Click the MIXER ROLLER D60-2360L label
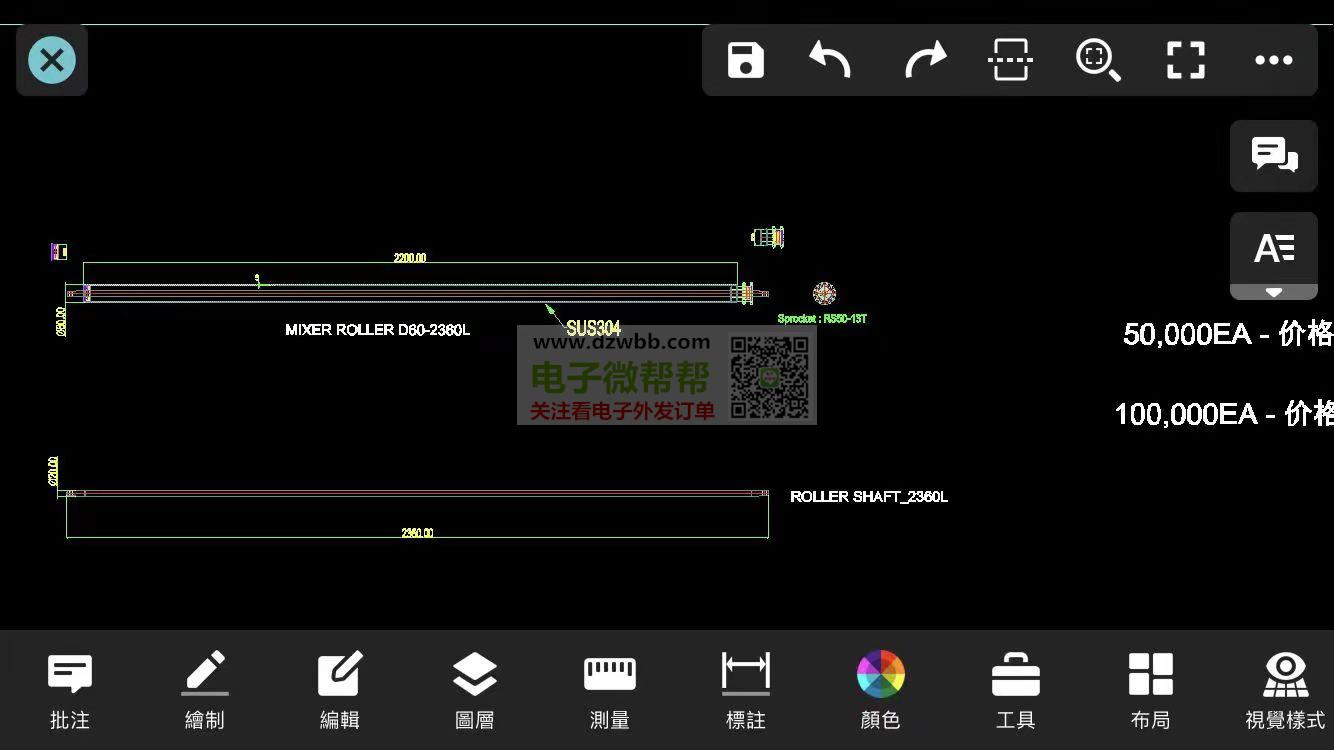Viewport: 1334px width, 750px height. pos(377,330)
